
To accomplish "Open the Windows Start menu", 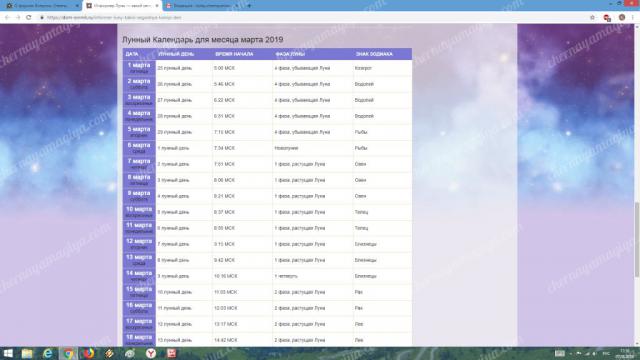I will point(8,353).
